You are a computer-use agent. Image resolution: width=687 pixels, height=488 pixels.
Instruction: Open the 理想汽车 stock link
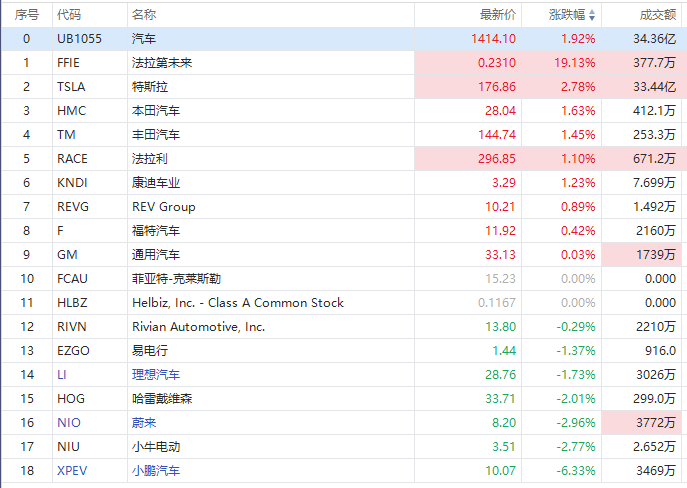tap(156, 374)
